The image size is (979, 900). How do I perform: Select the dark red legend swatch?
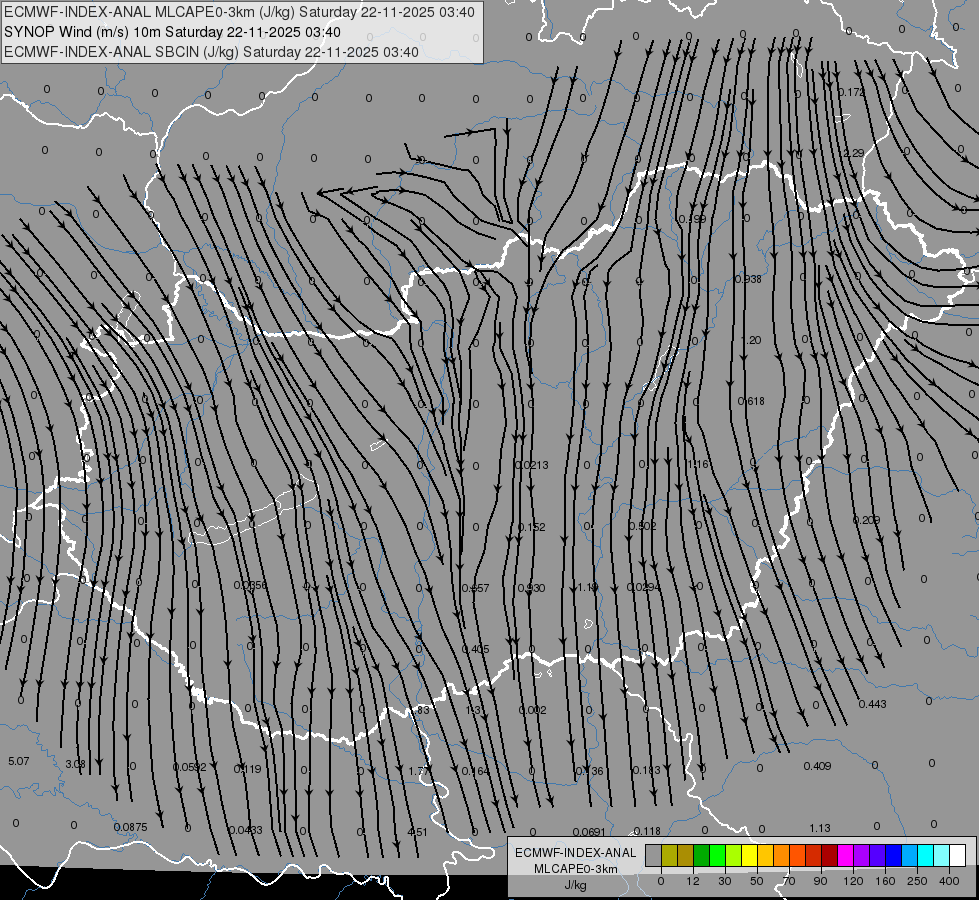pyautogui.click(x=830, y=856)
